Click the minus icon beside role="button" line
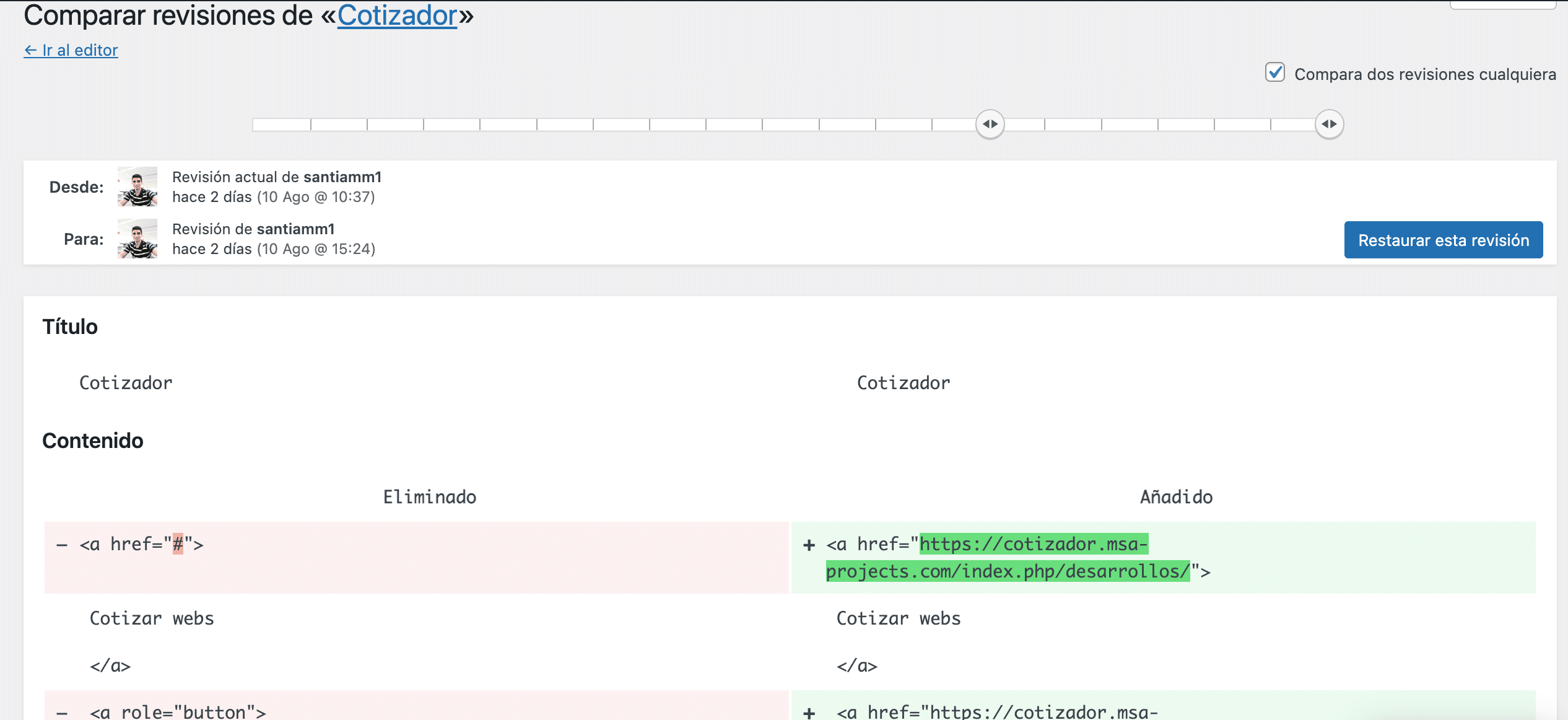Image resolution: width=1568 pixels, height=720 pixels. click(62, 713)
